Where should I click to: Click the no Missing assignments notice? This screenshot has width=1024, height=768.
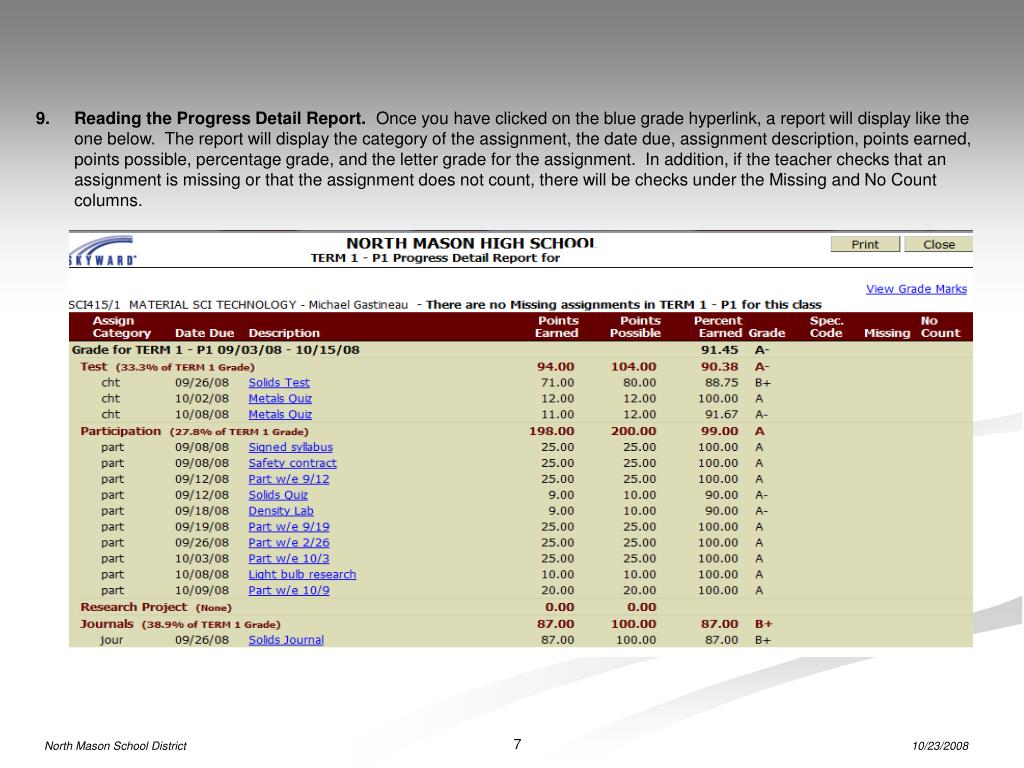[624, 305]
